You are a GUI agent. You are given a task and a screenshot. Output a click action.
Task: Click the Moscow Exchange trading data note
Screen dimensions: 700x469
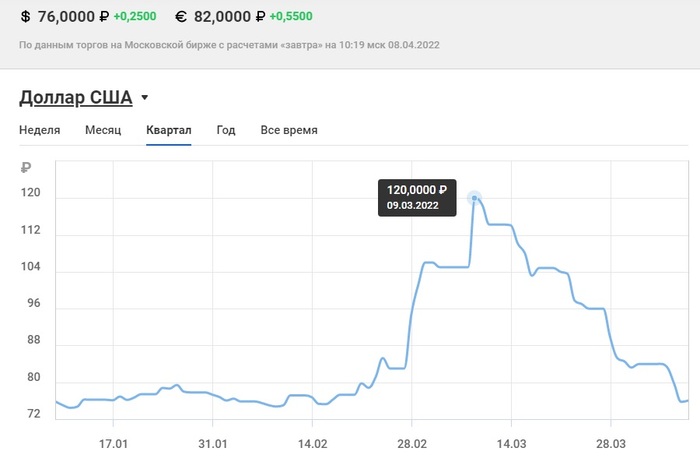pos(230,45)
